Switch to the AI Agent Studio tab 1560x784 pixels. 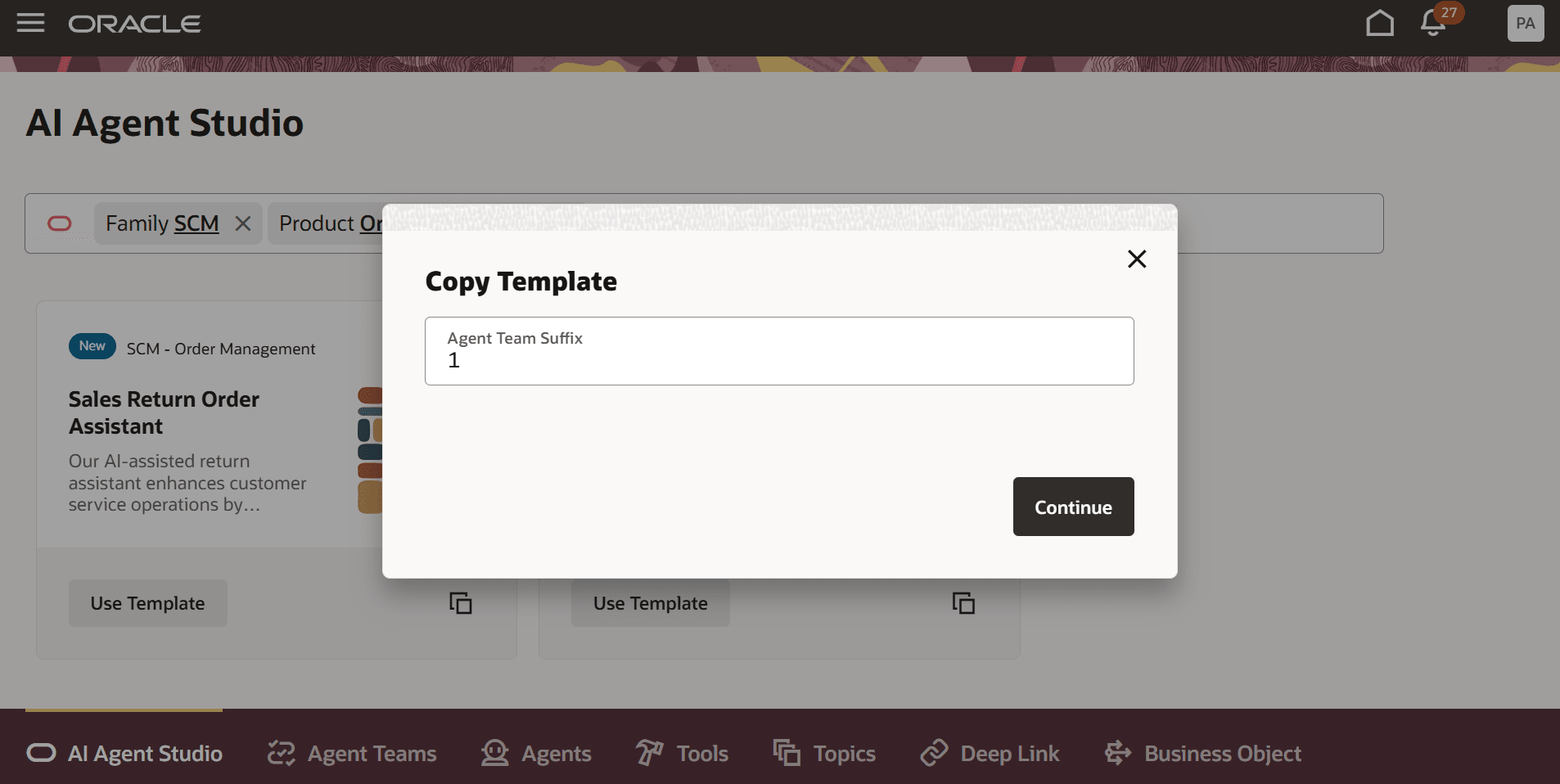(x=123, y=753)
